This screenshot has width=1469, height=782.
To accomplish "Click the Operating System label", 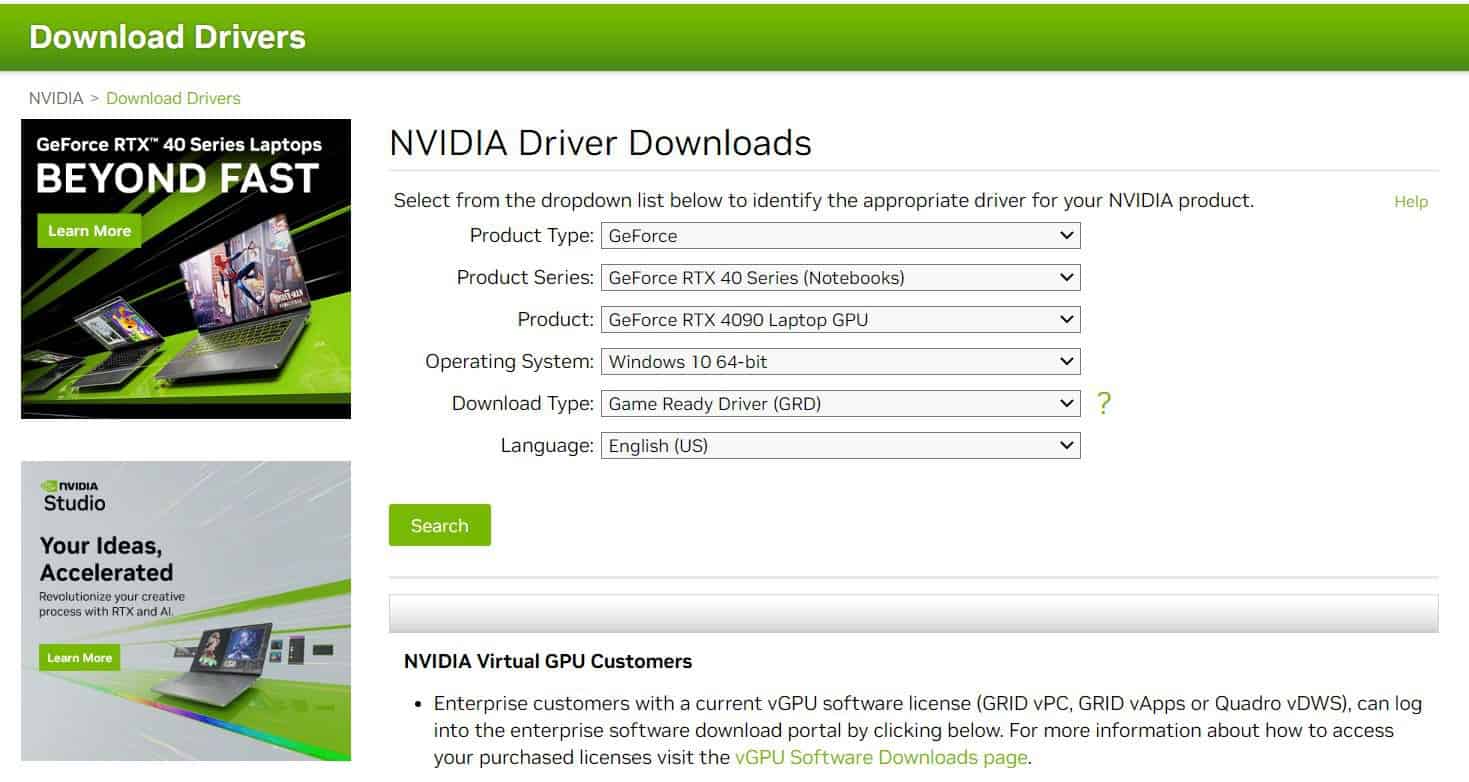I will coord(509,362).
